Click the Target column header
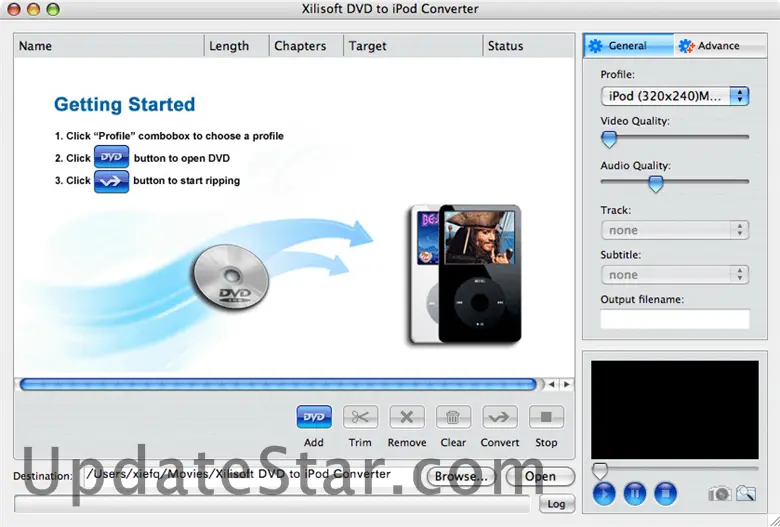The image size is (780, 527). 413,46
